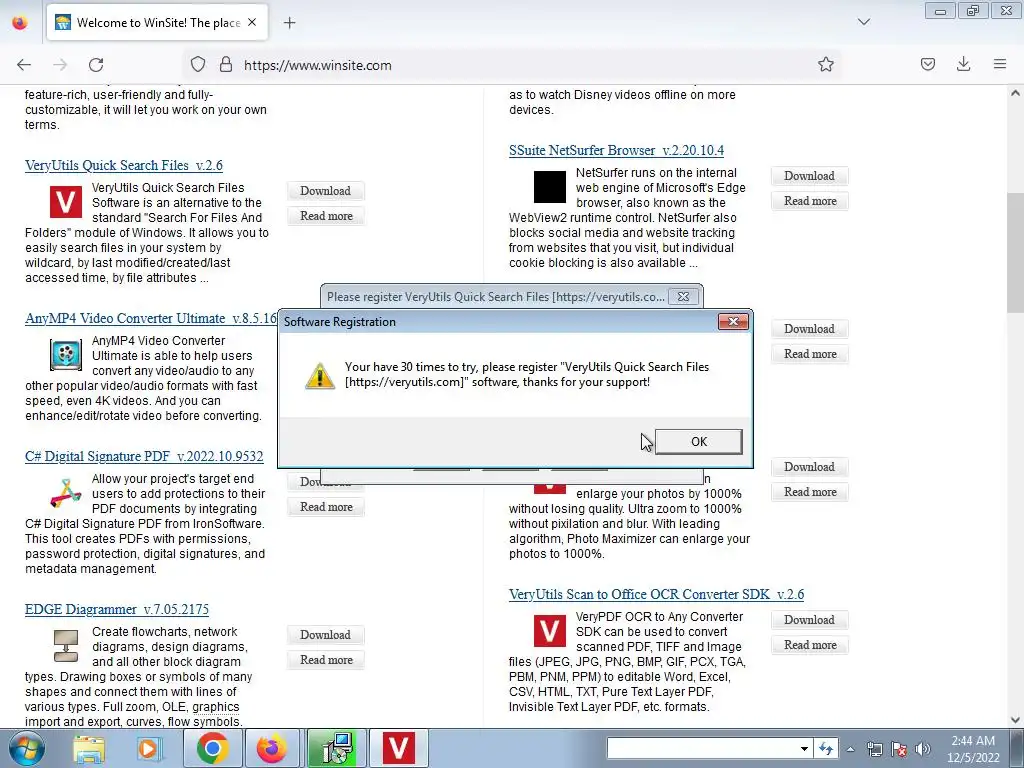Open Google Chrome from taskbar

[212, 748]
